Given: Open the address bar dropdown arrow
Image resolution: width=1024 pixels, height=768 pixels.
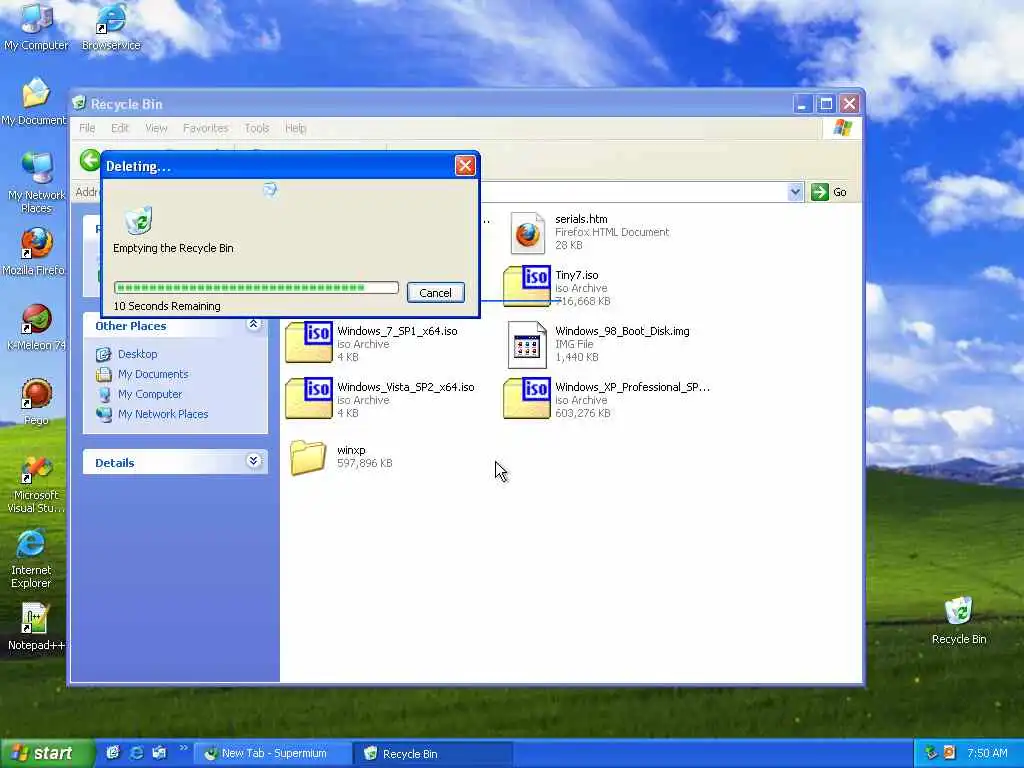Looking at the screenshot, I should point(795,192).
